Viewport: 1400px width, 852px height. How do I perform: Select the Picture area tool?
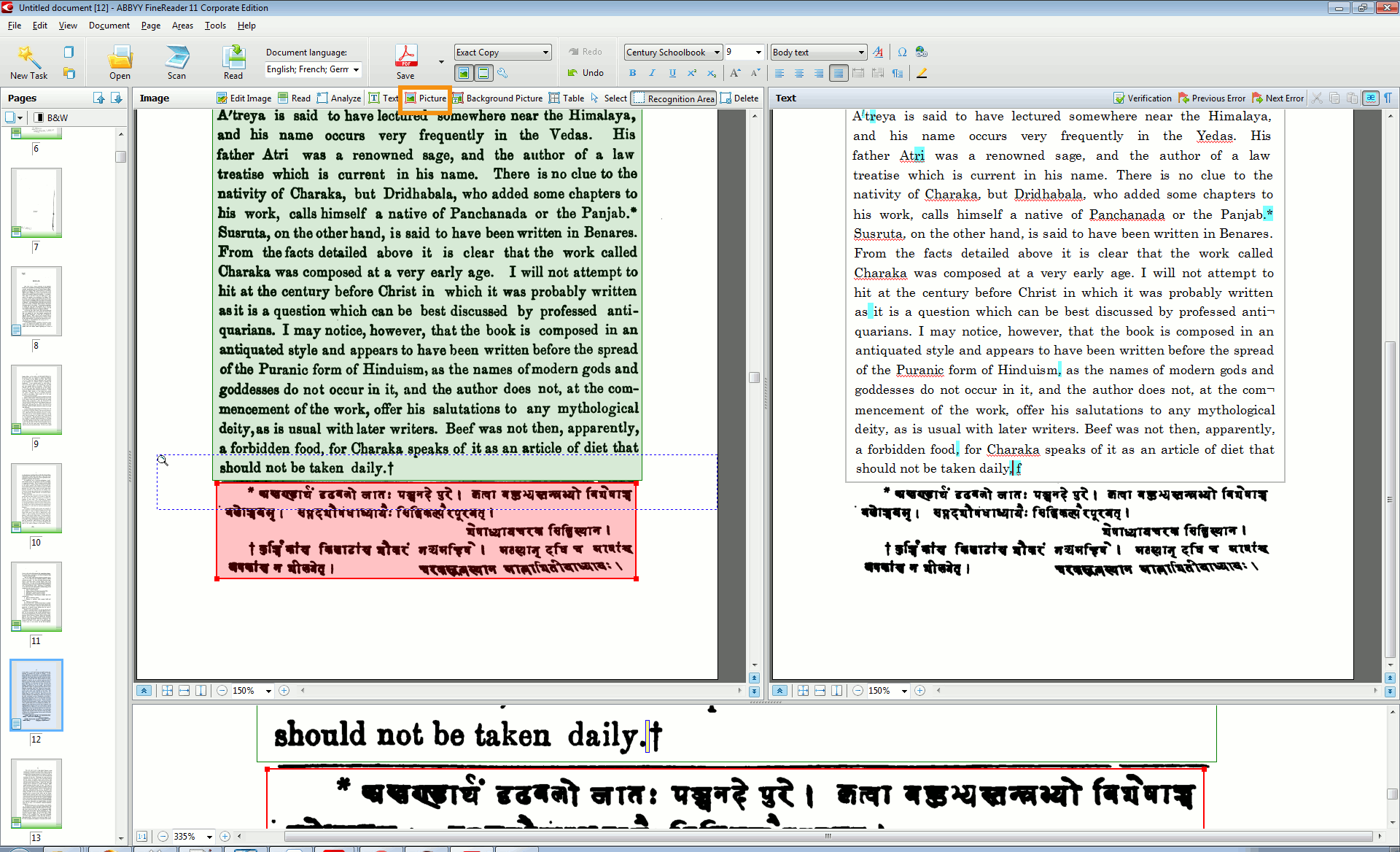(x=426, y=98)
